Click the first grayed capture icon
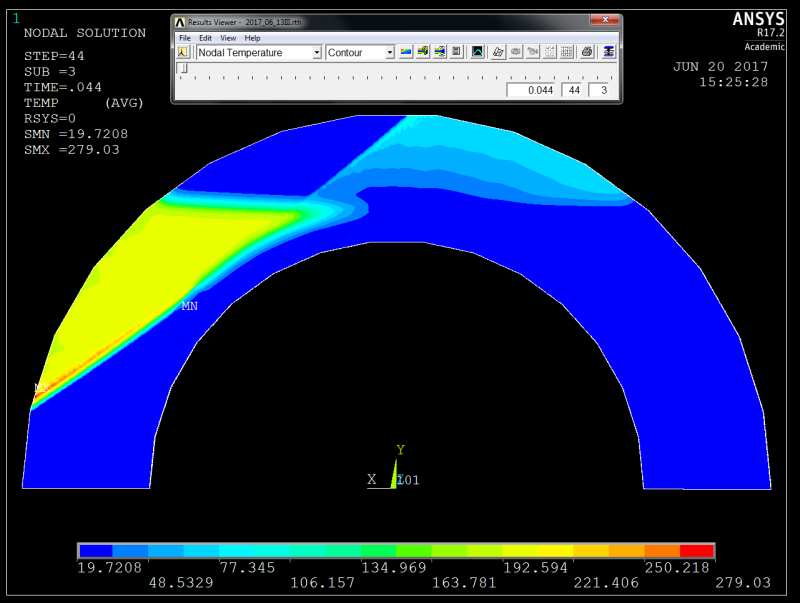Image resolution: width=800 pixels, height=603 pixels. pos(516,52)
